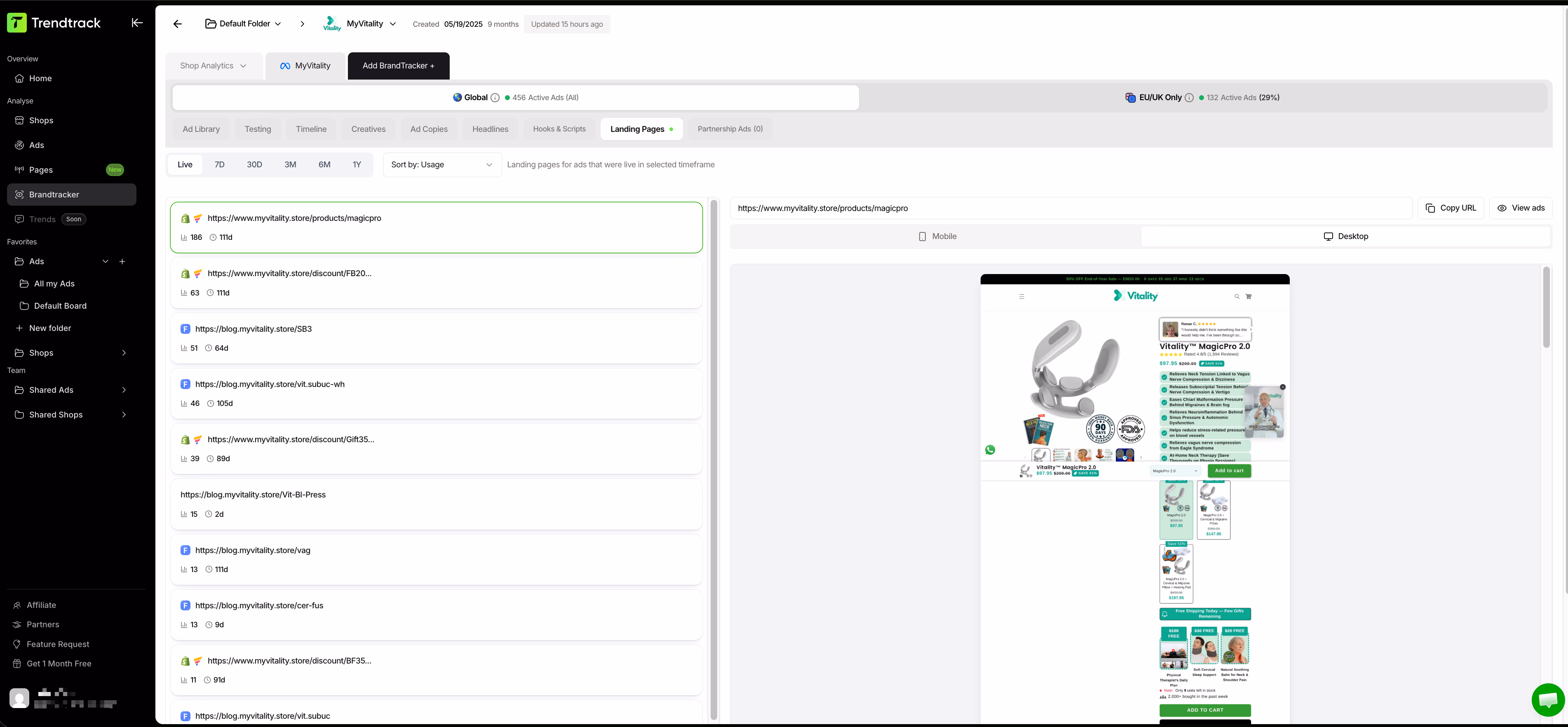1568x727 pixels.
Task: Collapse the sidebar using the arrow icon
Action: coord(137,23)
